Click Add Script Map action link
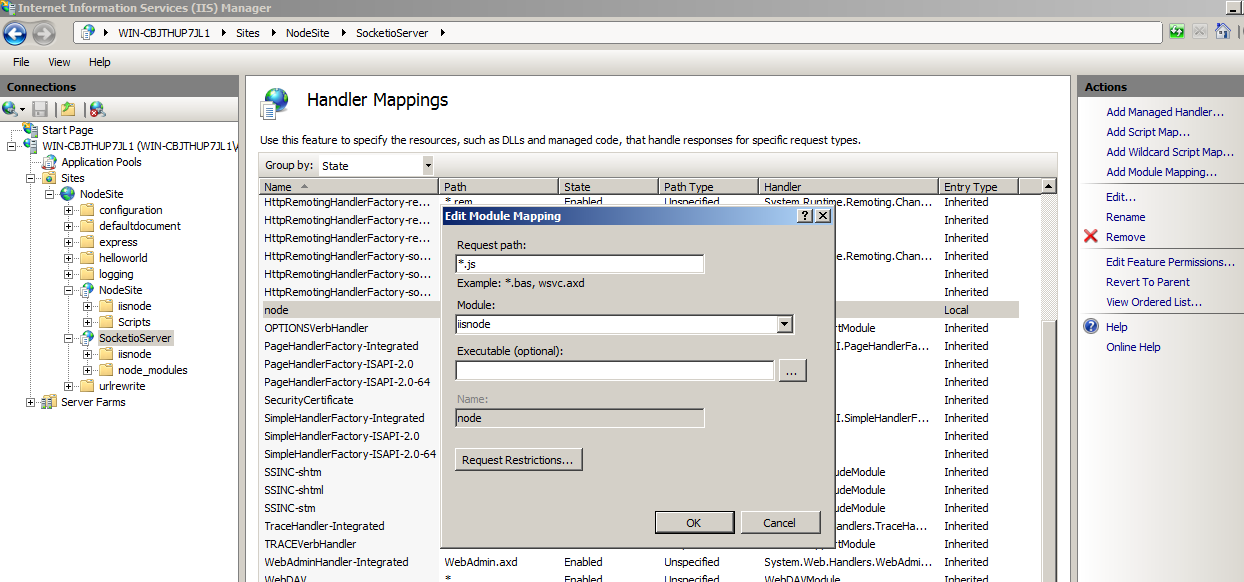 [x=1148, y=132]
